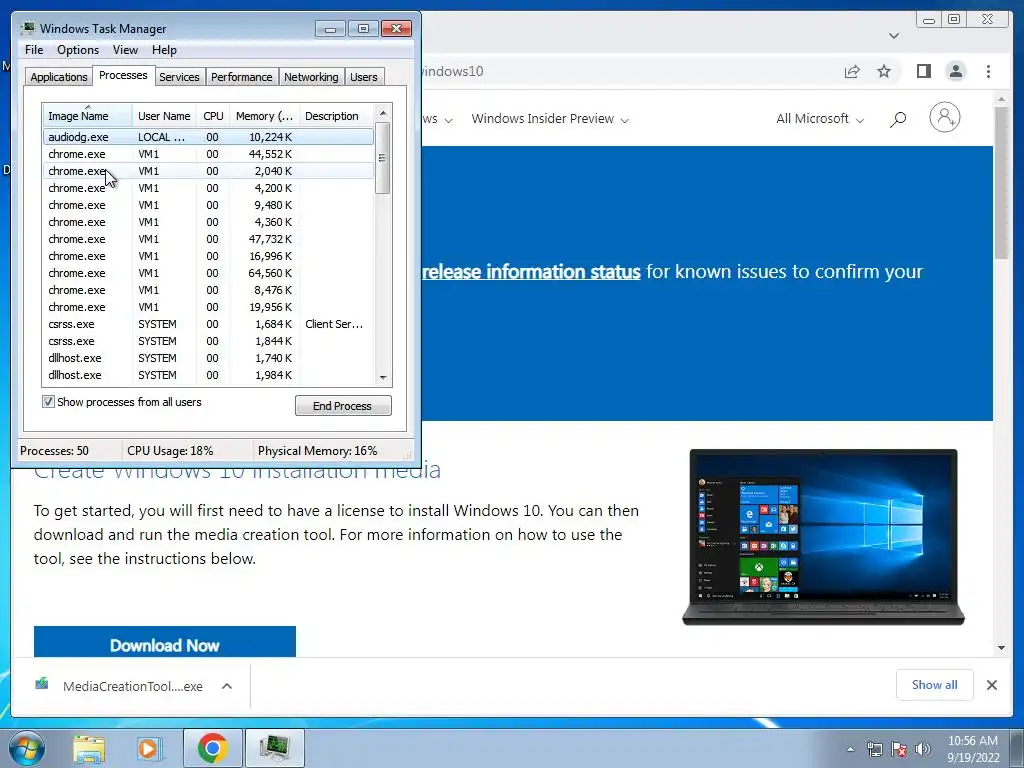Click the Chrome taskbar icon

[212, 748]
